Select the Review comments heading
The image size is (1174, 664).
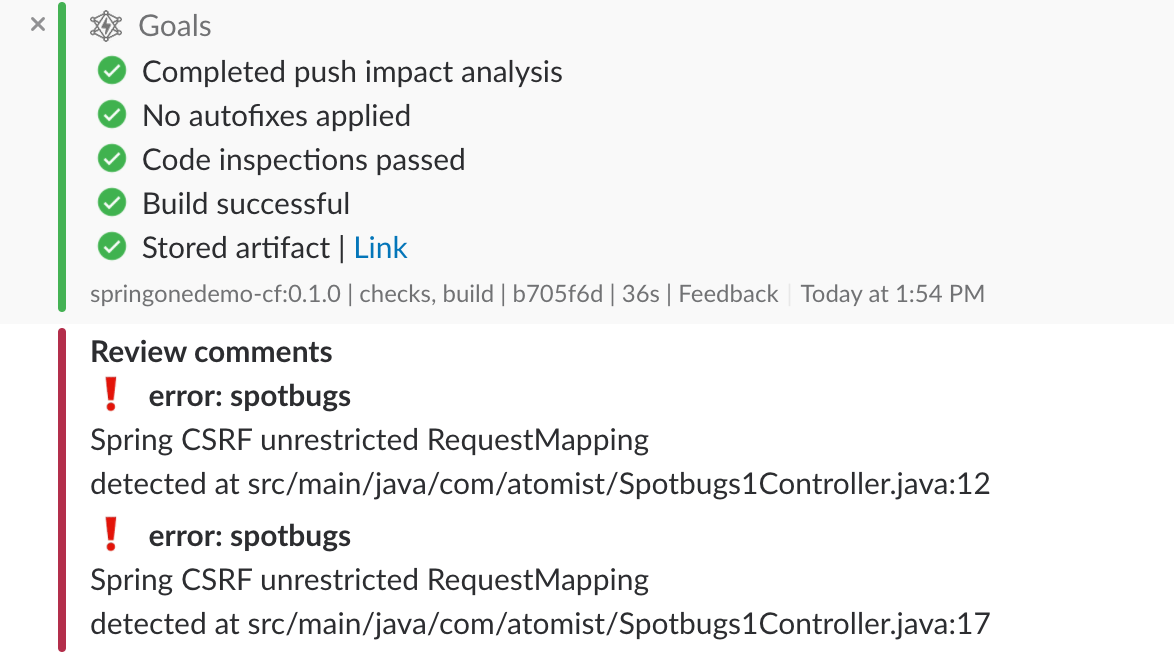[211, 352]
